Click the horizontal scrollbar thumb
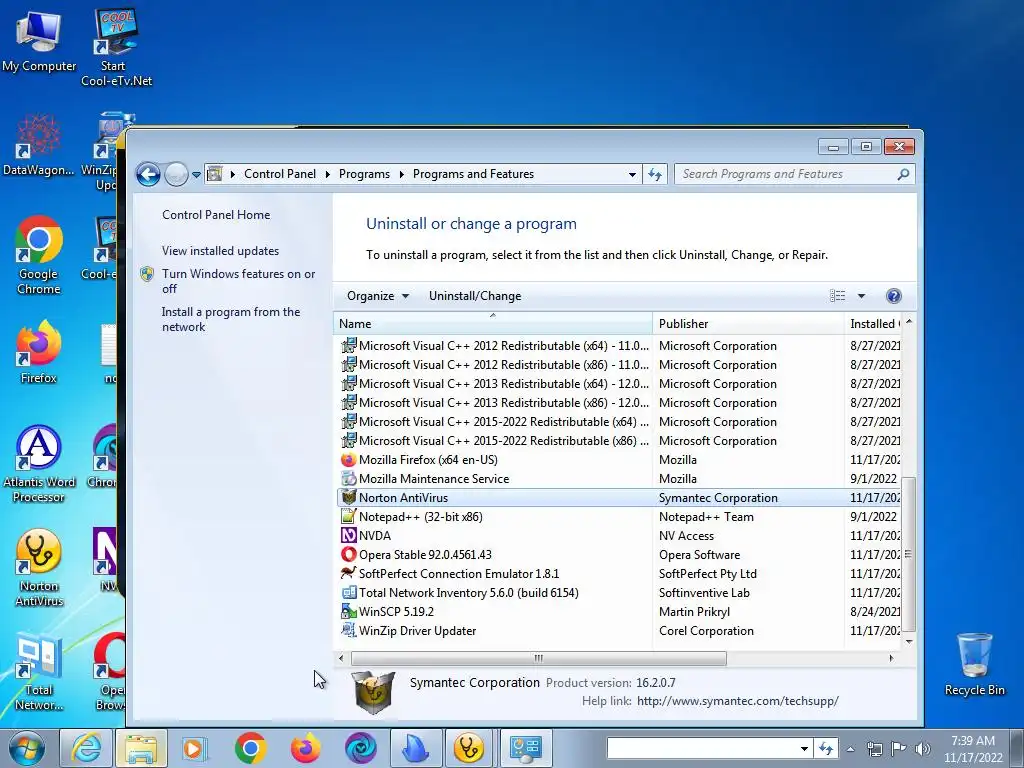The height and width of the screenshot is (768, 1024). (x=539, y=658)
